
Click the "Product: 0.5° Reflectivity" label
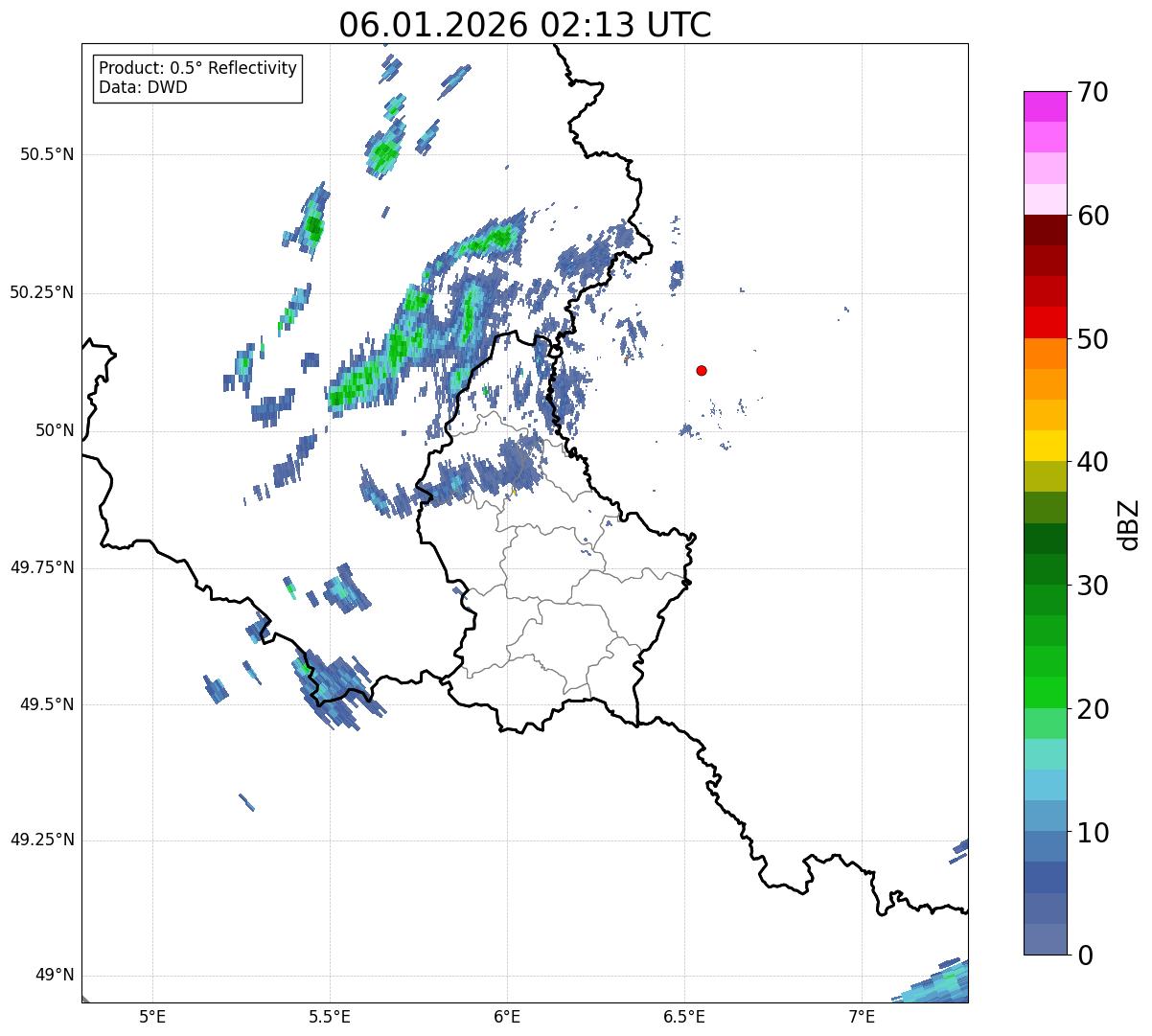click(198, 68)
